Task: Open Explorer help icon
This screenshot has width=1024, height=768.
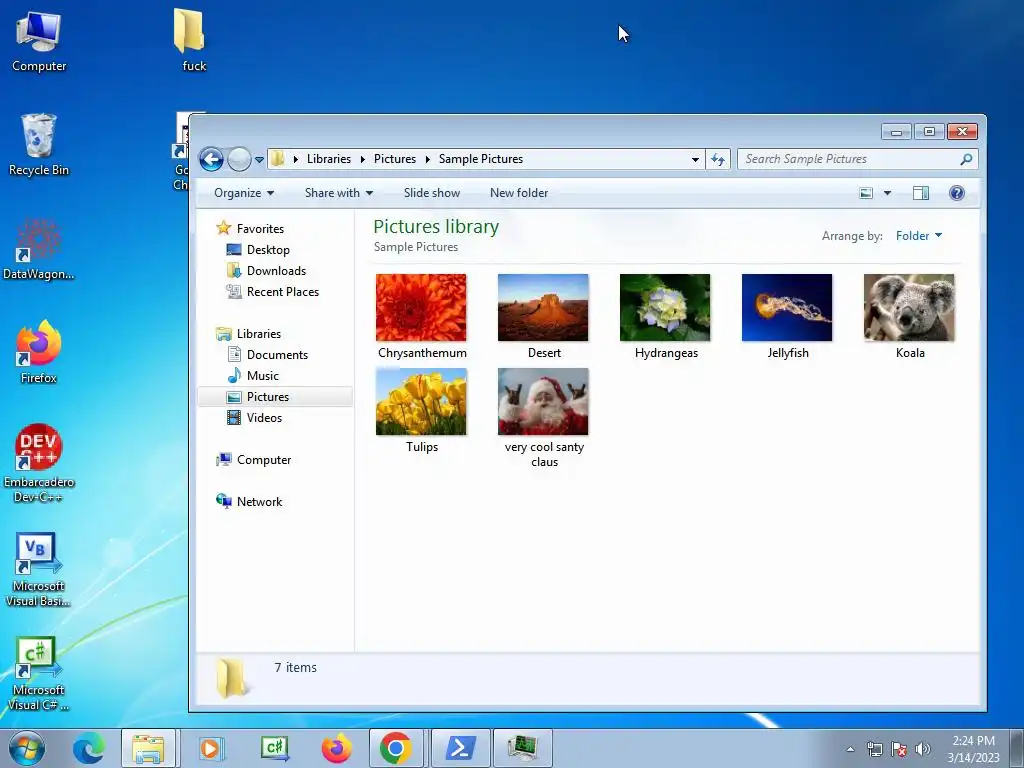Action: coord(957,193)
